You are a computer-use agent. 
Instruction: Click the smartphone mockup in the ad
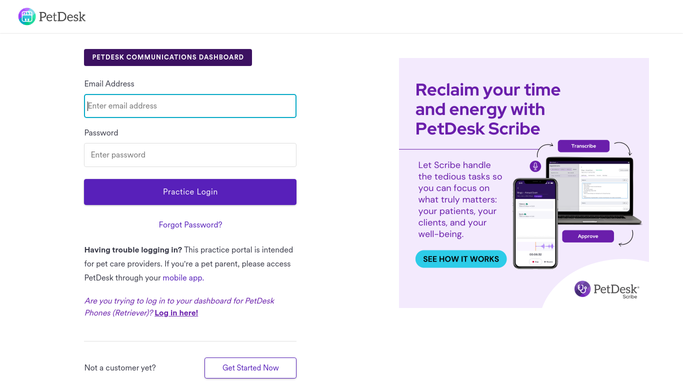[x=535, y=223]
